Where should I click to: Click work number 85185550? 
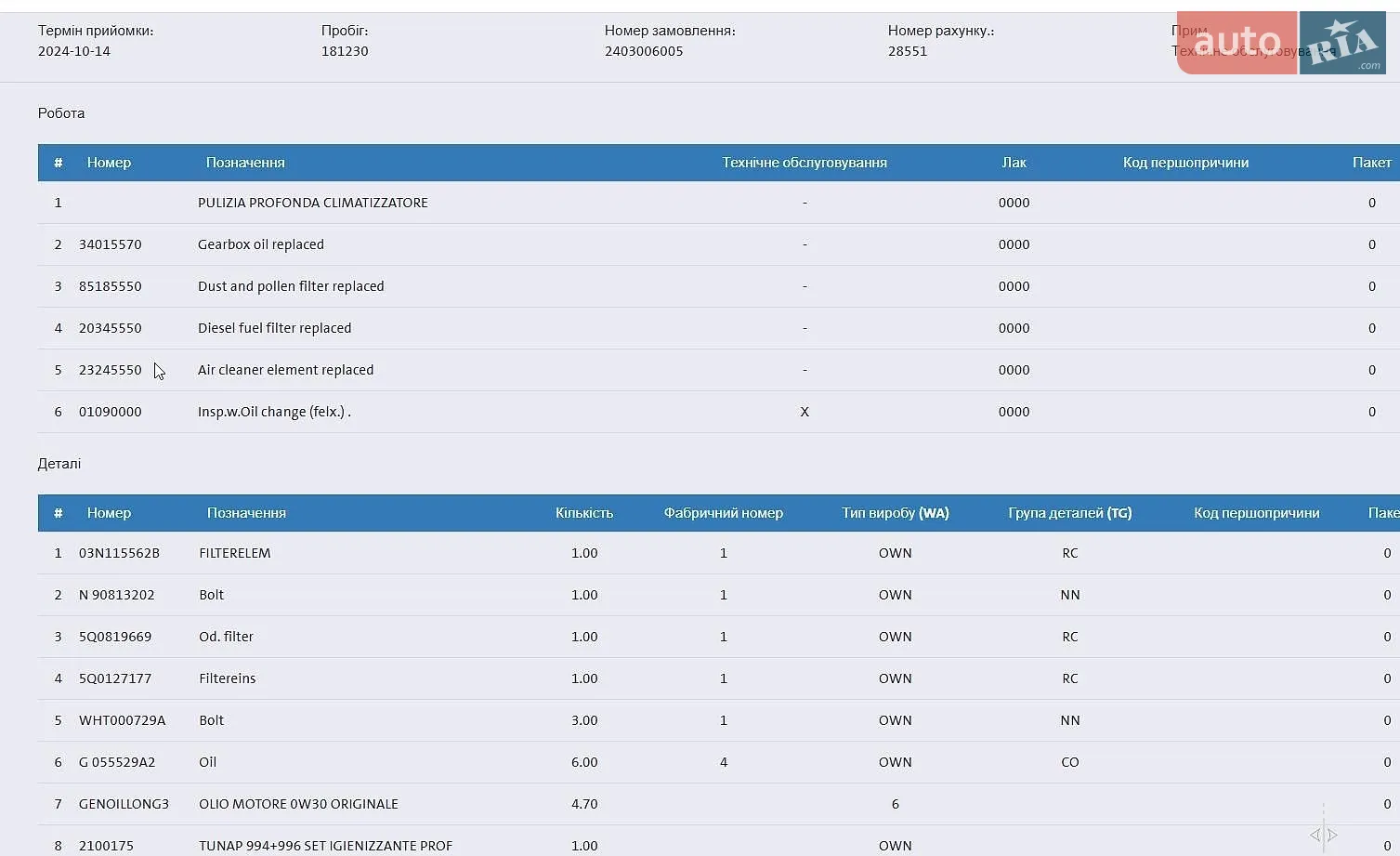(111, 286)
